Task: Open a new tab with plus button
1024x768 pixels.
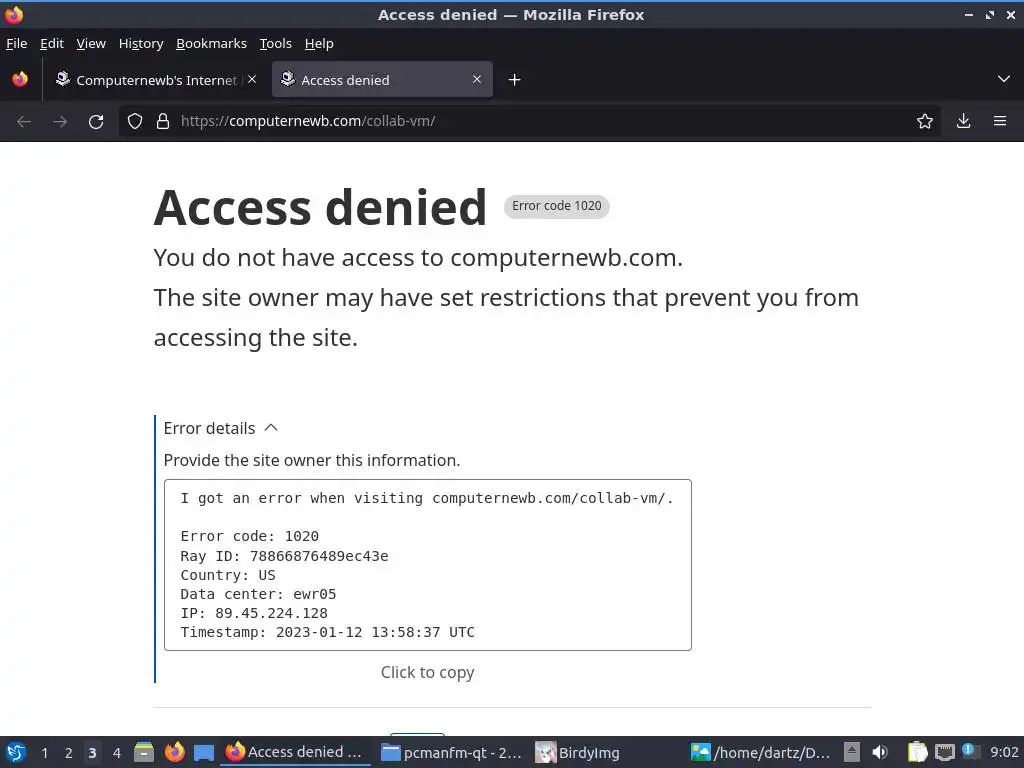Action: (x=515, y=80)
